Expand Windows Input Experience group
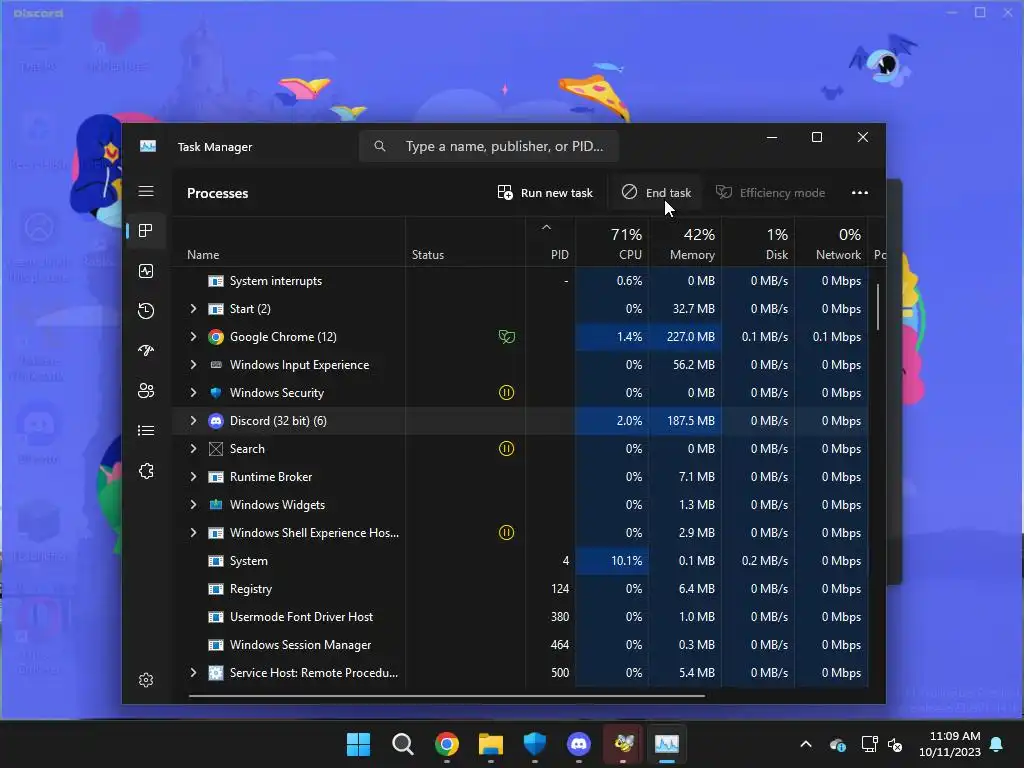The image size is (1024, 768). 193,365
